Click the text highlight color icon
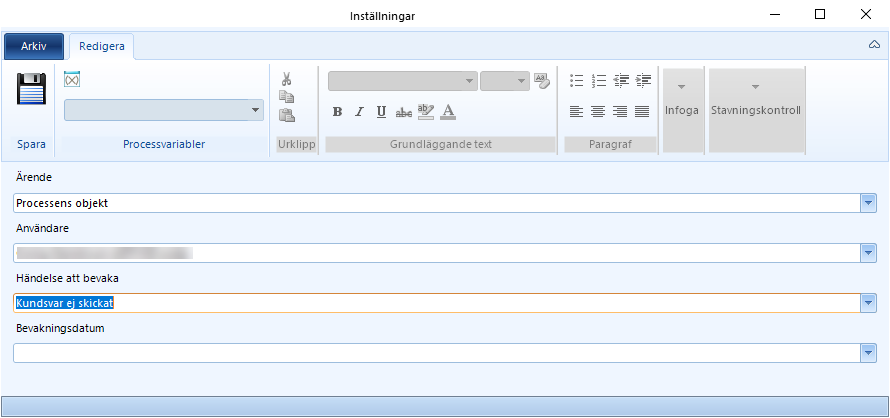890x418 pixels. 426,112
